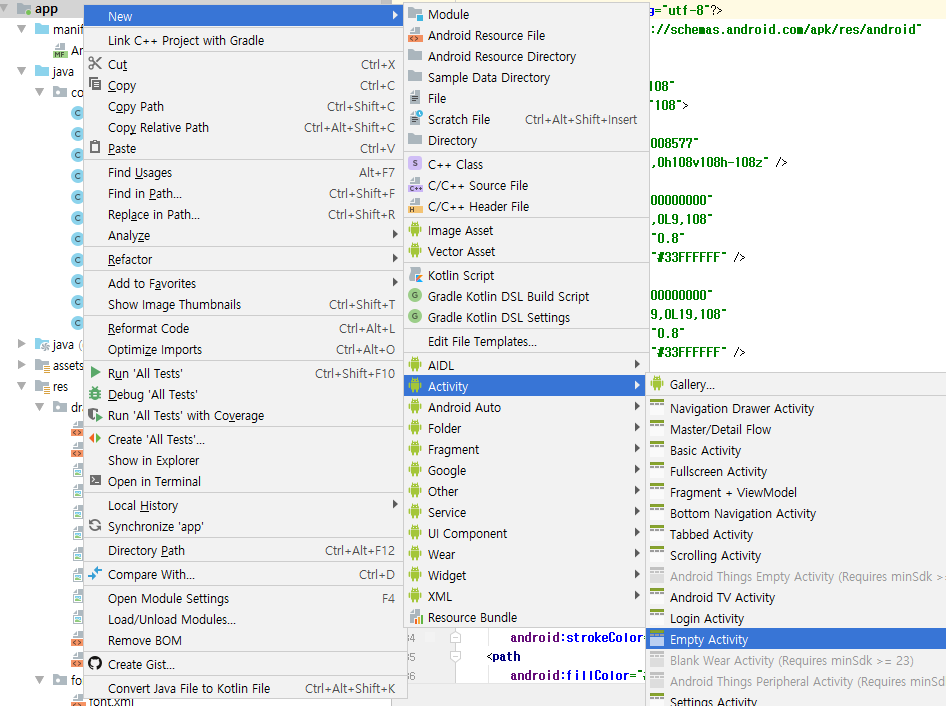Expand the Widget submenu arrow
Viewport: 946px width, 706px height.
click(x=636, y=574)
